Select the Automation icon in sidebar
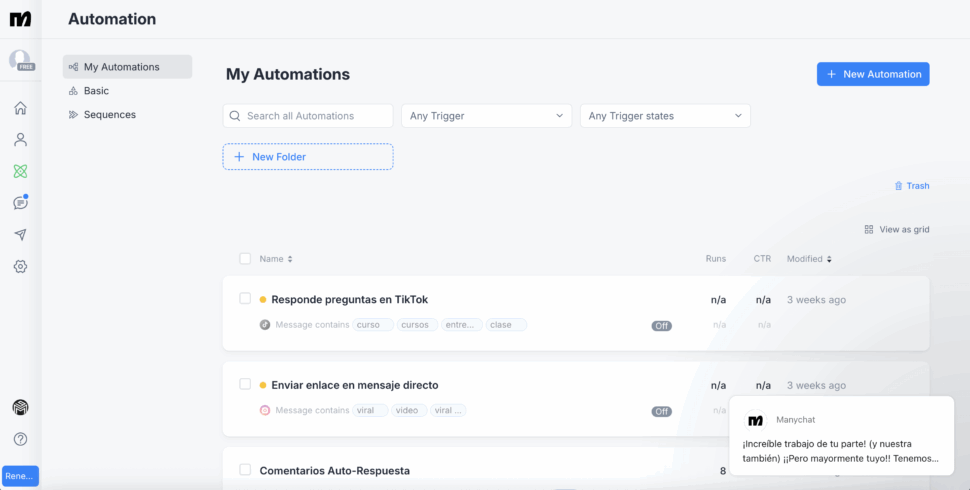 (x=20, y=171)
